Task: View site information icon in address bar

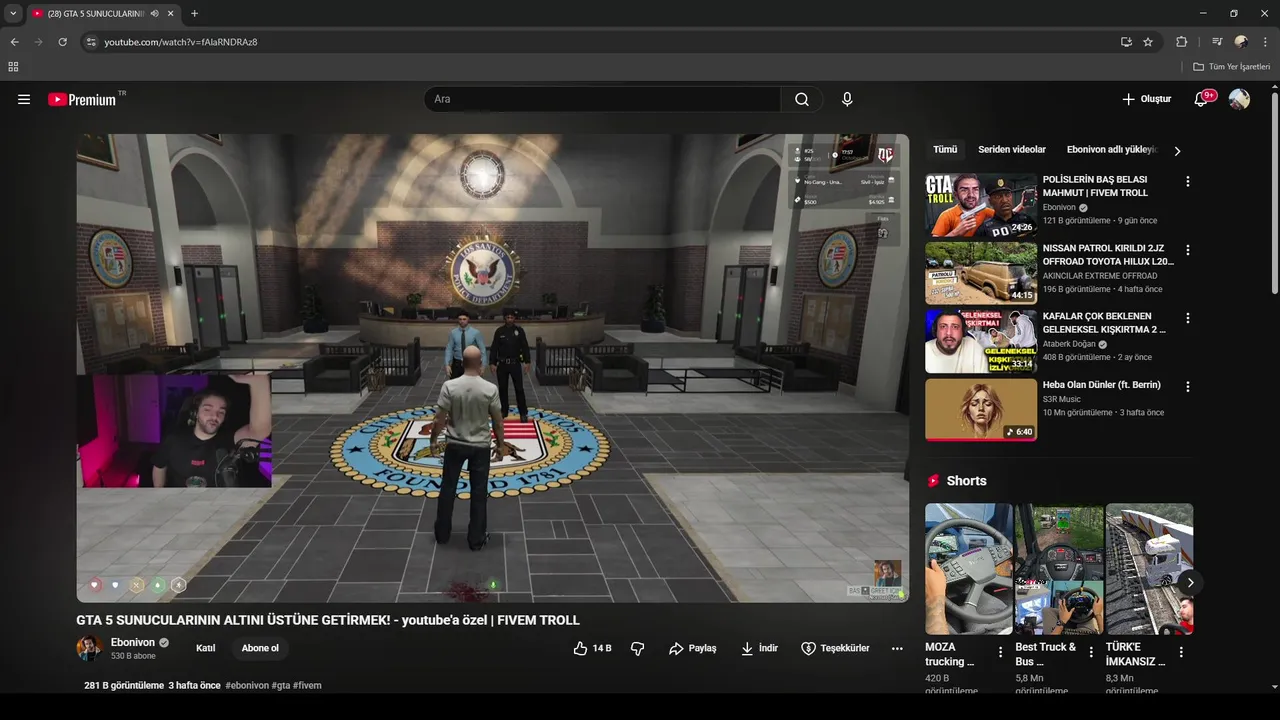Action: (90, 42)
